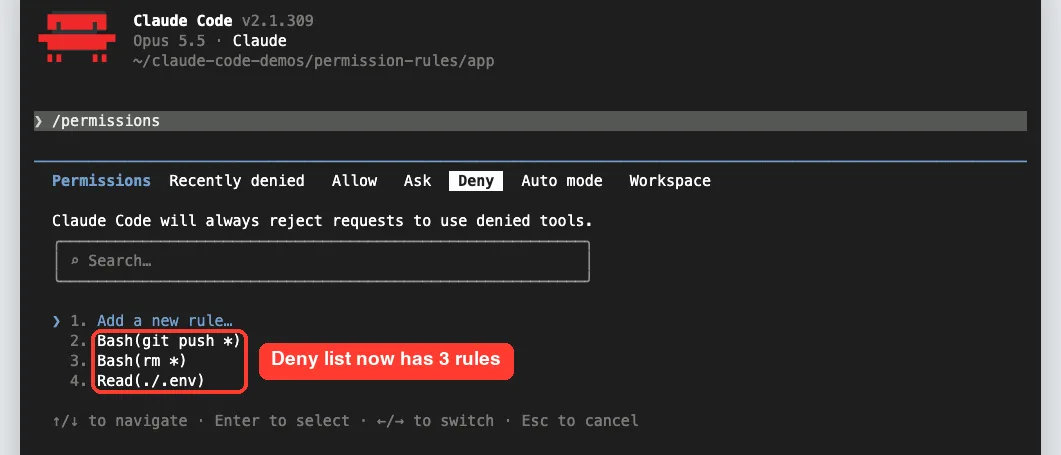Click the ↑/↓ to navigate hint
Screen dimensions: 1061x455
pyautogui.click(x=120, y=420)
